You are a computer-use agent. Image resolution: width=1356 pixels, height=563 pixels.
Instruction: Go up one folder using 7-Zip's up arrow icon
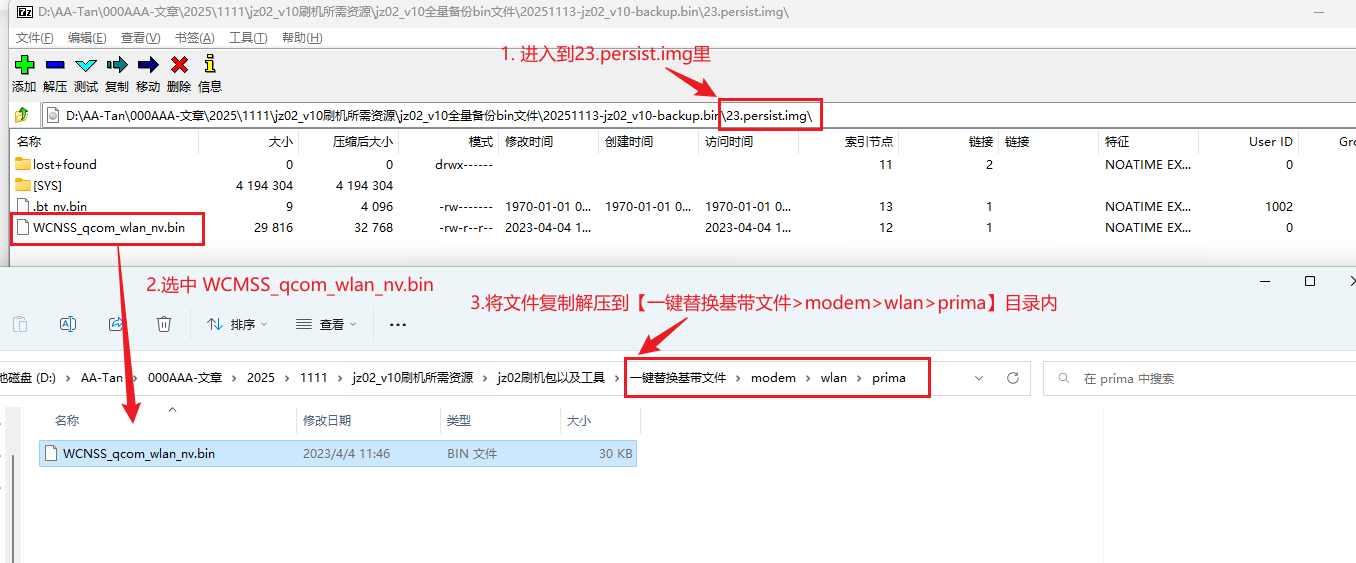click(x=21, y=115)
